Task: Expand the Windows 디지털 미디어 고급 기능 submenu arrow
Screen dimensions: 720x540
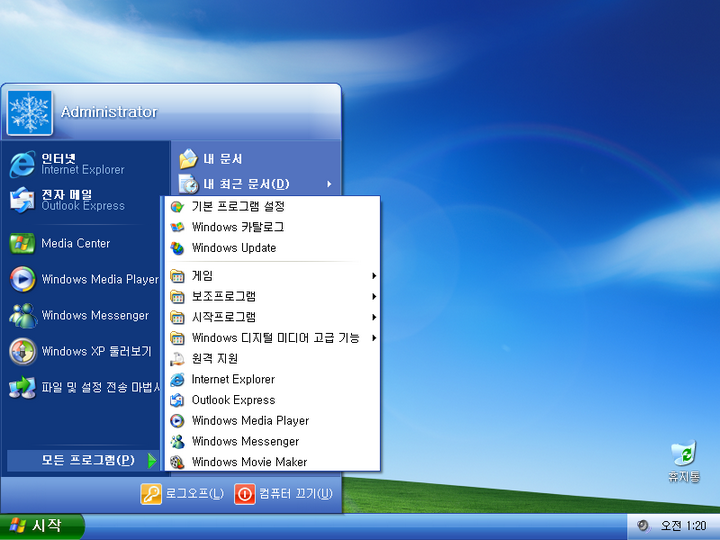Action: pos(374,338)
